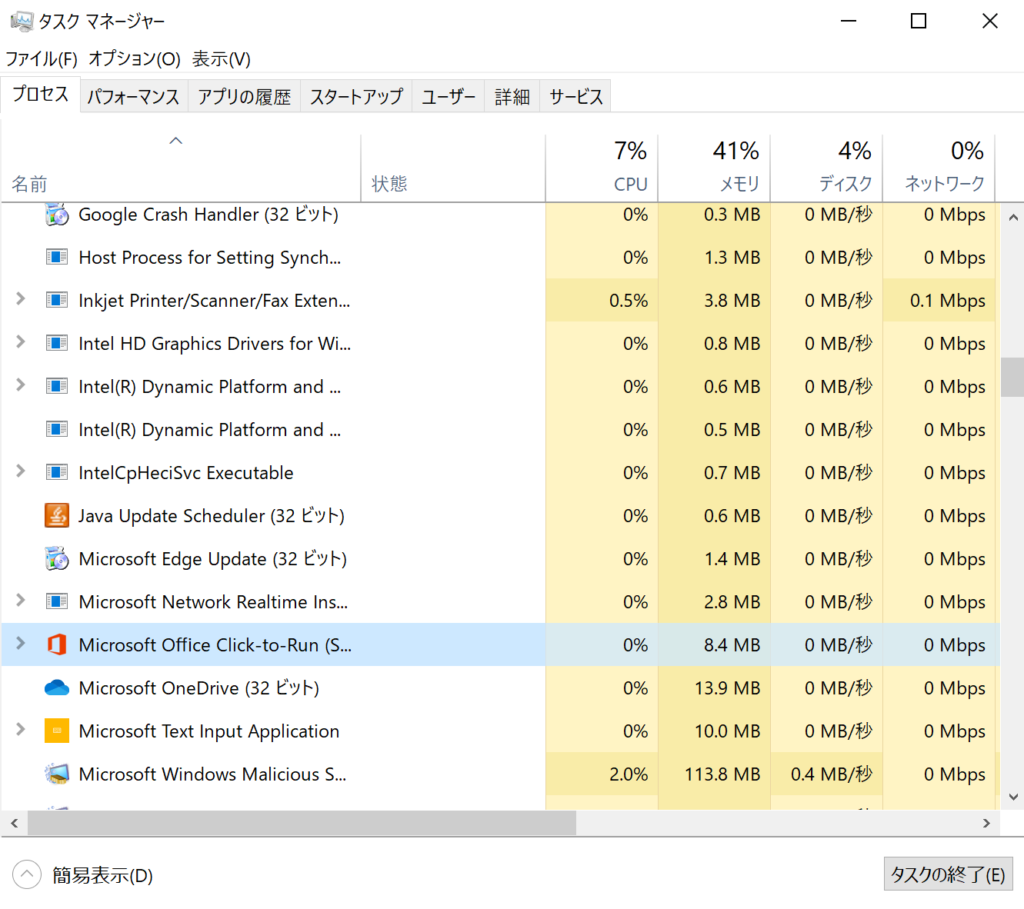Viewport: 1024px width, 909px height.
Task: Select the Microsoft Windows Malicious S... row
Action: click(500, 774)
